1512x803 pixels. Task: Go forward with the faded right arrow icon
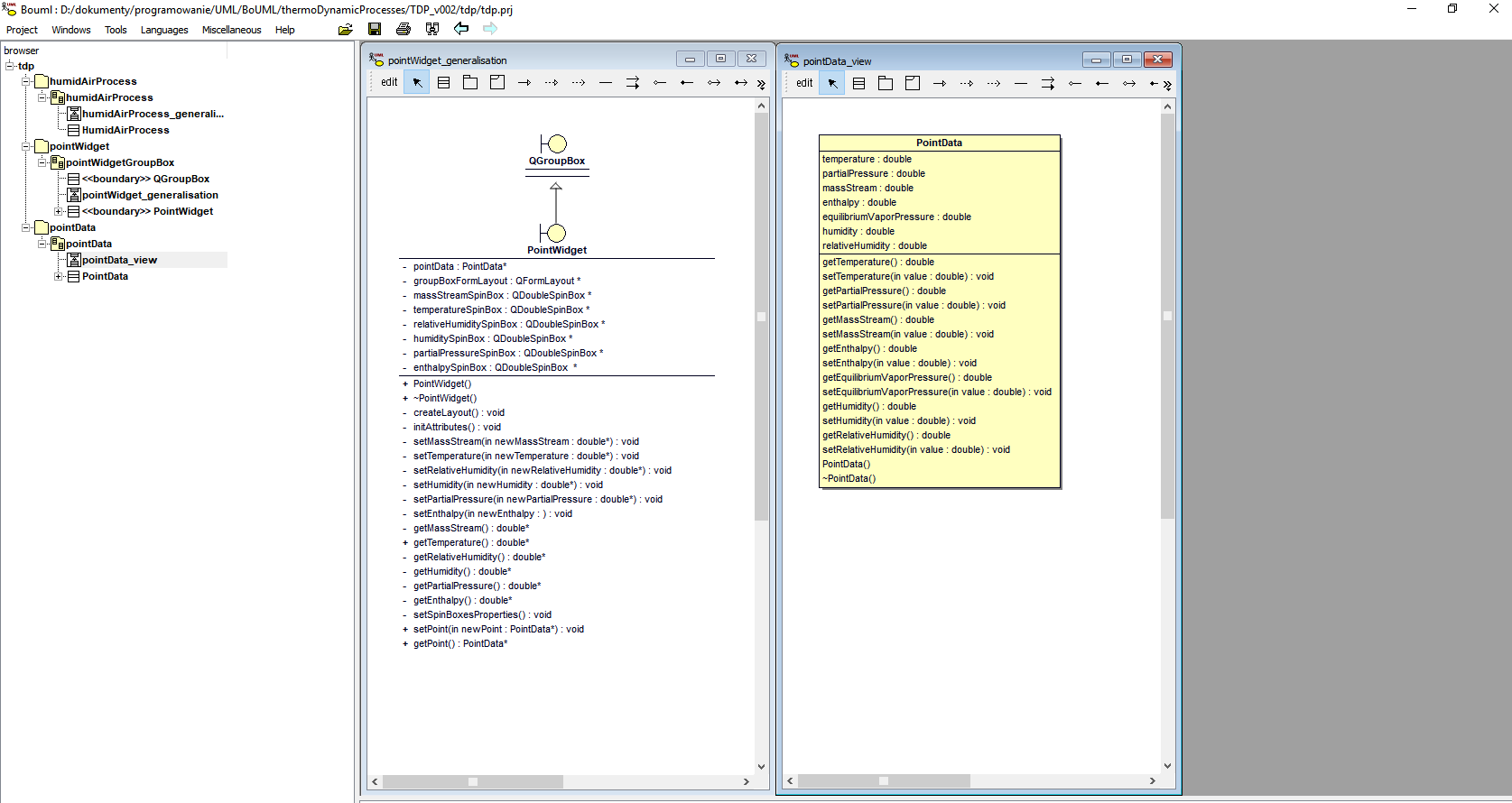(490, 29)
